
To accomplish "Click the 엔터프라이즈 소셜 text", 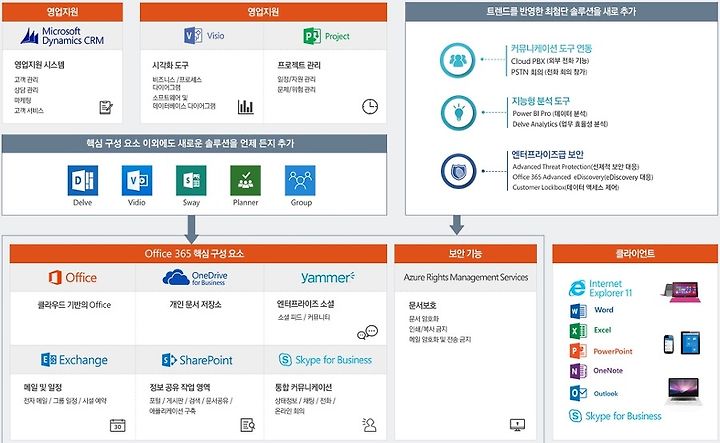I will (x=305, y=304).
